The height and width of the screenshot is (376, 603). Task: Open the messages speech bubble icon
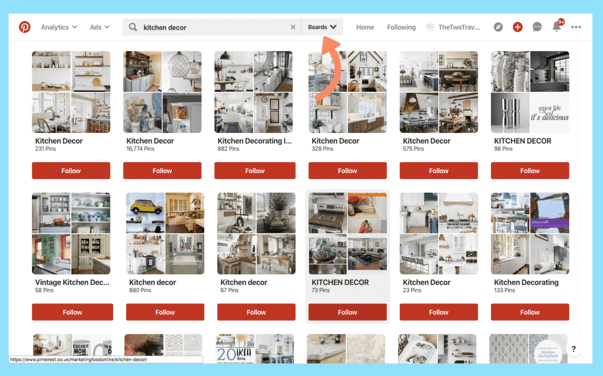[537, 27]
